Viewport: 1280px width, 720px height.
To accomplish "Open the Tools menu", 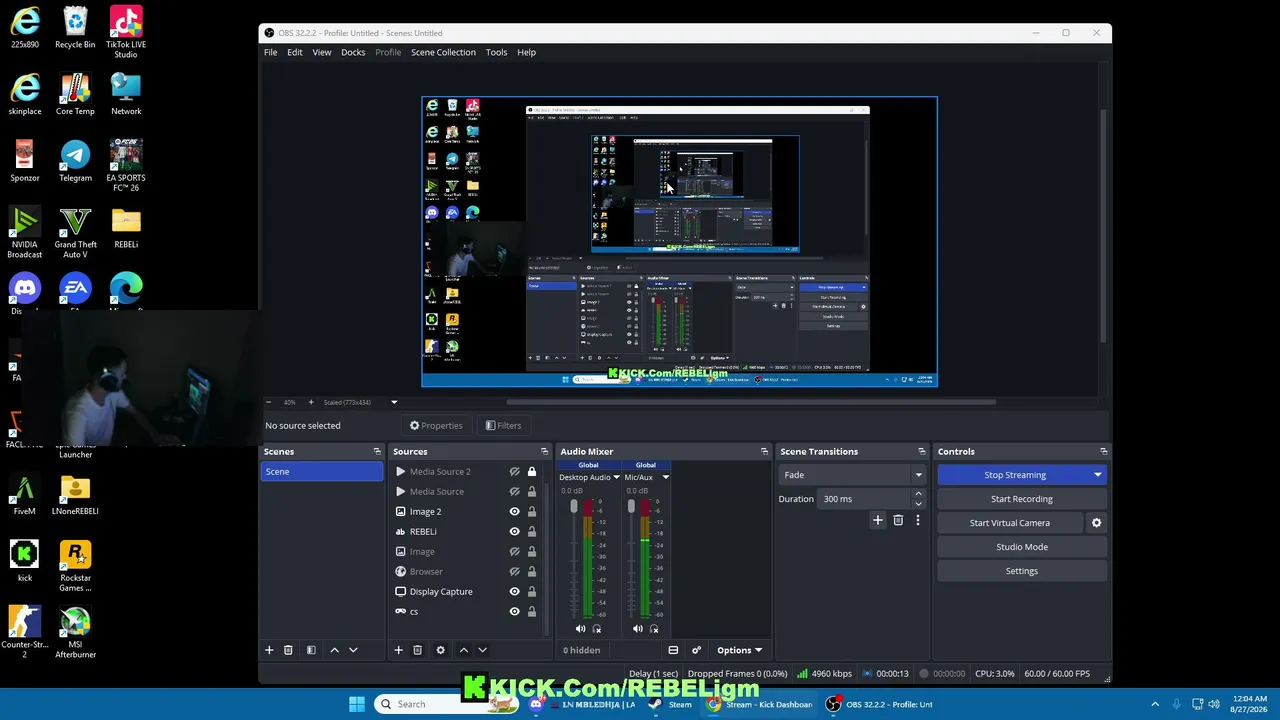I will click(496, 52).
